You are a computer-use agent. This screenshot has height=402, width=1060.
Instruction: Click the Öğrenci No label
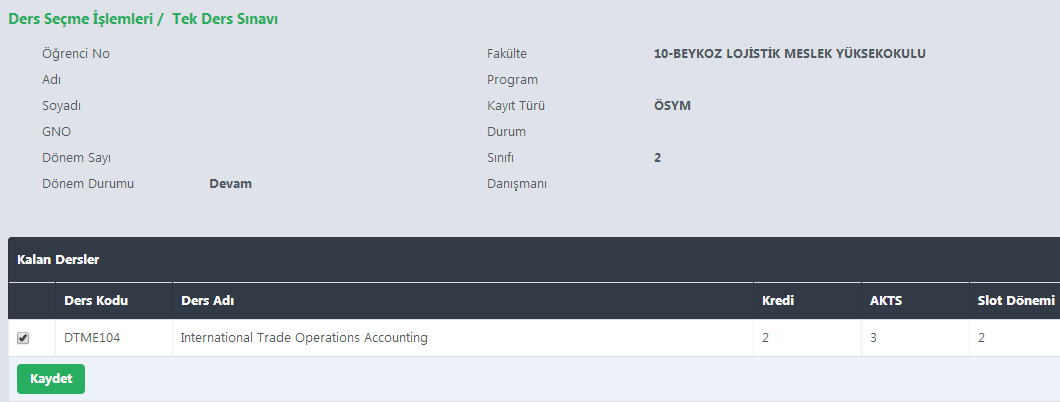tap(76, 54)
